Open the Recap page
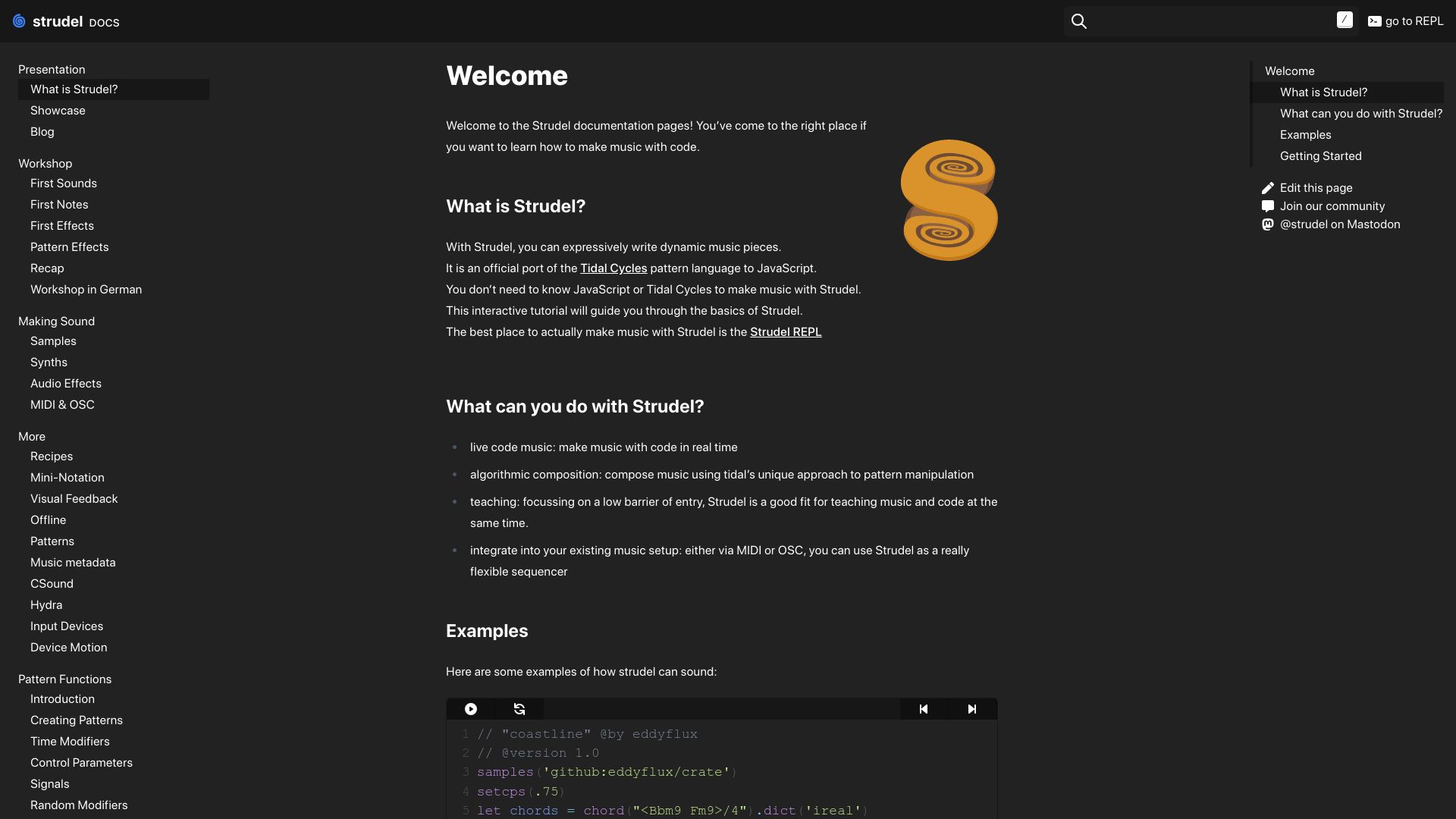This screenshot has width=1456, height=819. 47,268
